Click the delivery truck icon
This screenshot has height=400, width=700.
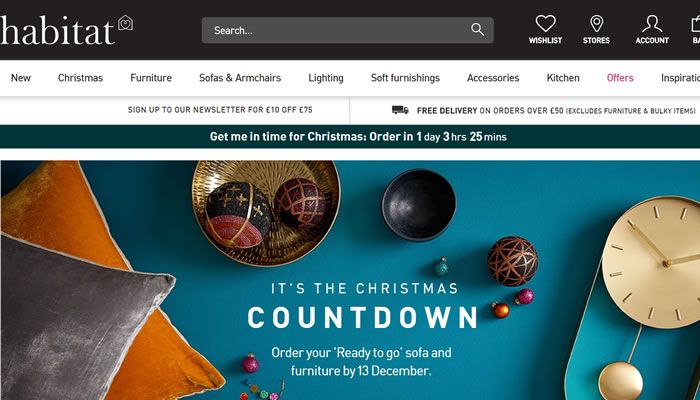(x=400, y=110)
